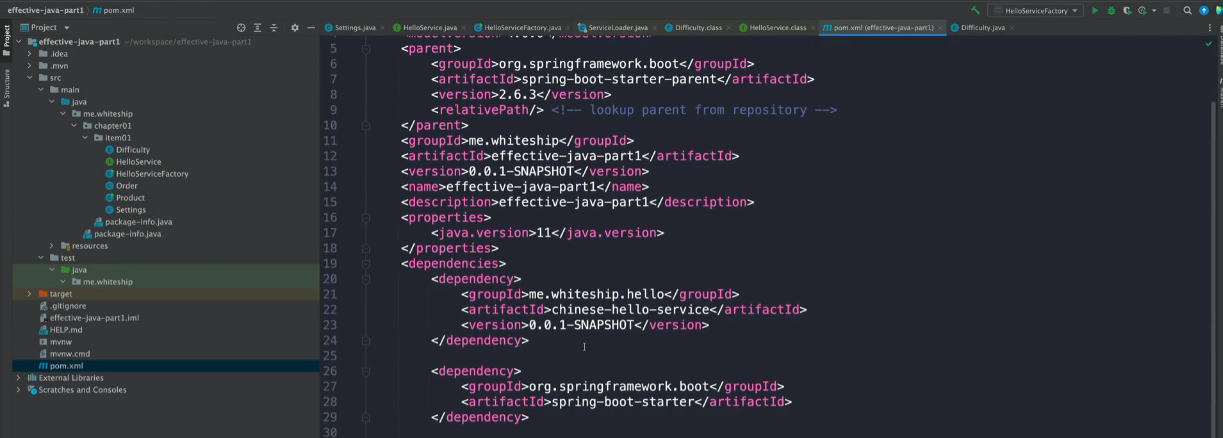Switch to the Difficulty.class tab
The image size is (1223, 438).
697,28
